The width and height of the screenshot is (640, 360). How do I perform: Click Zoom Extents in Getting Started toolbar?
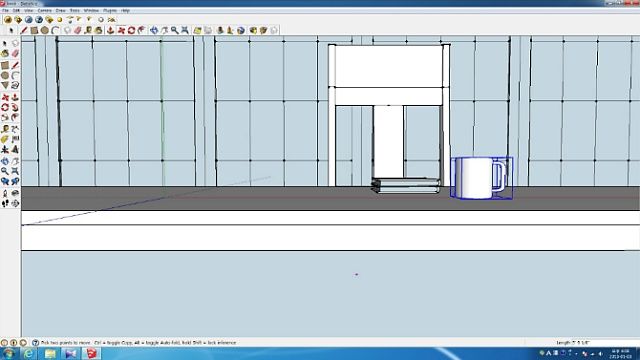[x=184, y=30]
